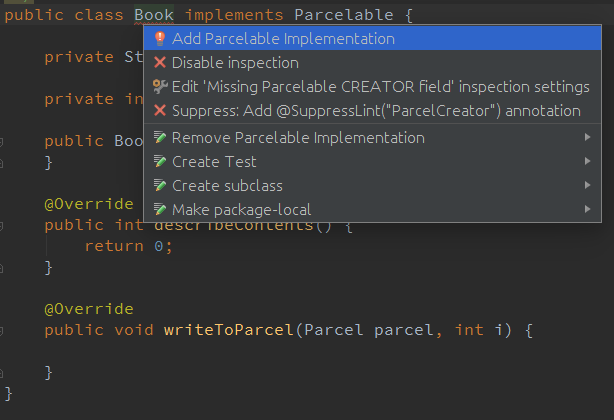Place cursor on writeToParcel method name
Screen dimensions: 614x420
point(229,330)
